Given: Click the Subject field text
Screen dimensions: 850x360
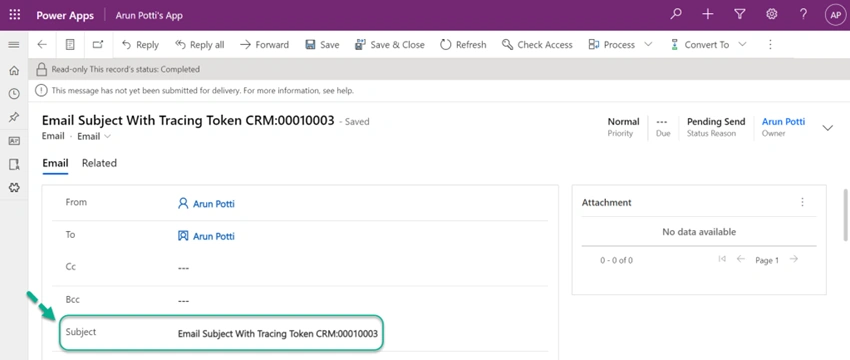Looking at the screenshot, I should coord(278,334).
